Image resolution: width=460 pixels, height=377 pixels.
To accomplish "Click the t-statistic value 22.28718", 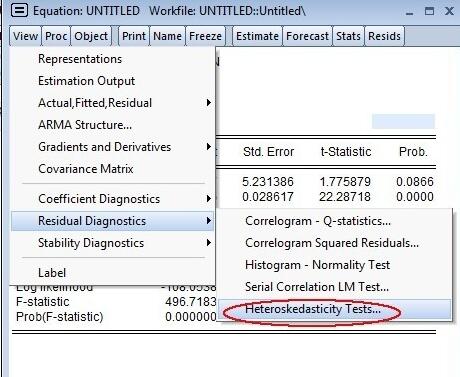I will [x=345, y=197].
